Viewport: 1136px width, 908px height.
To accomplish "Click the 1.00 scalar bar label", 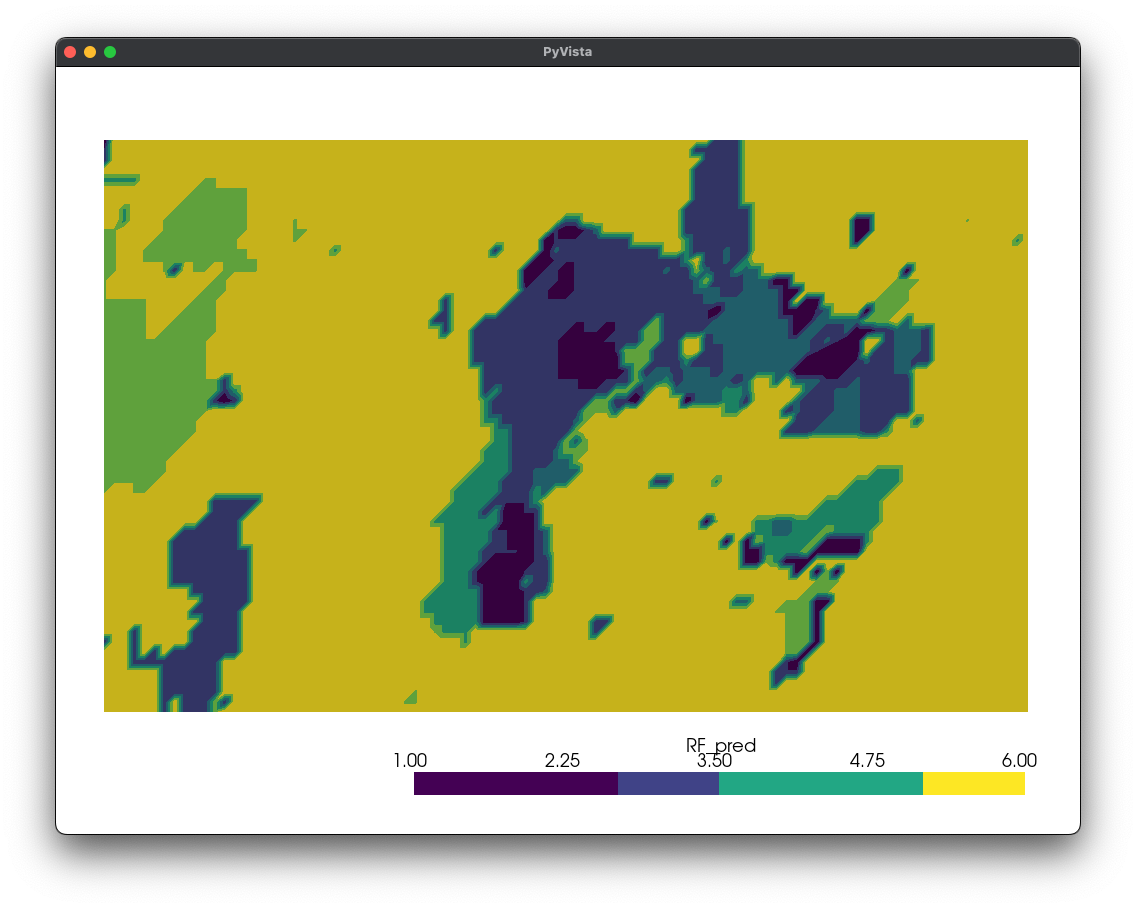I will (x=411, y=761).
